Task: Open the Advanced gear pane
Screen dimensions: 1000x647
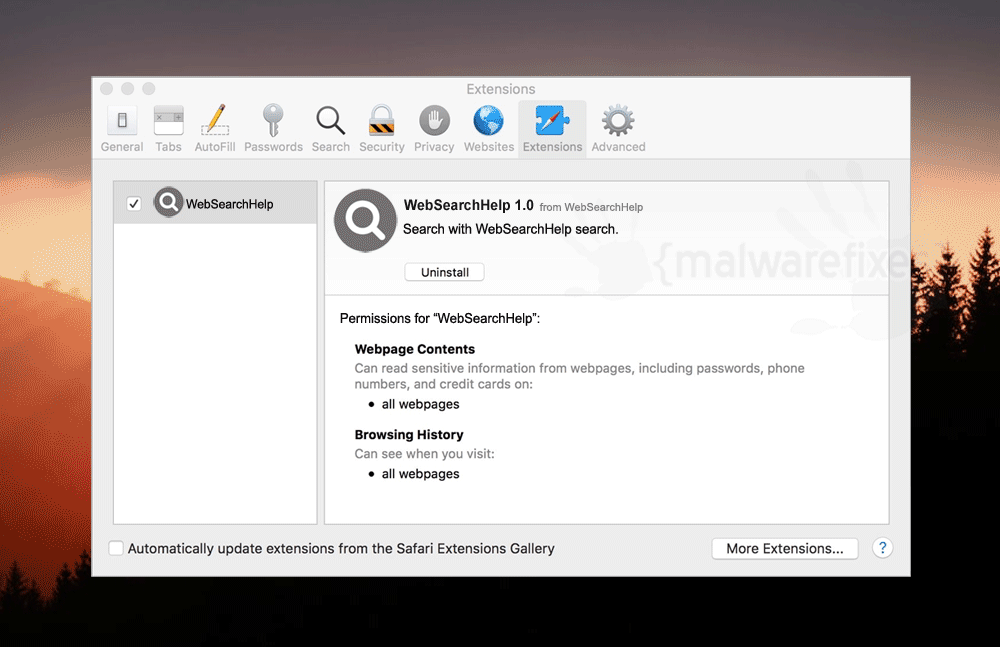Action: coord(618,130)
